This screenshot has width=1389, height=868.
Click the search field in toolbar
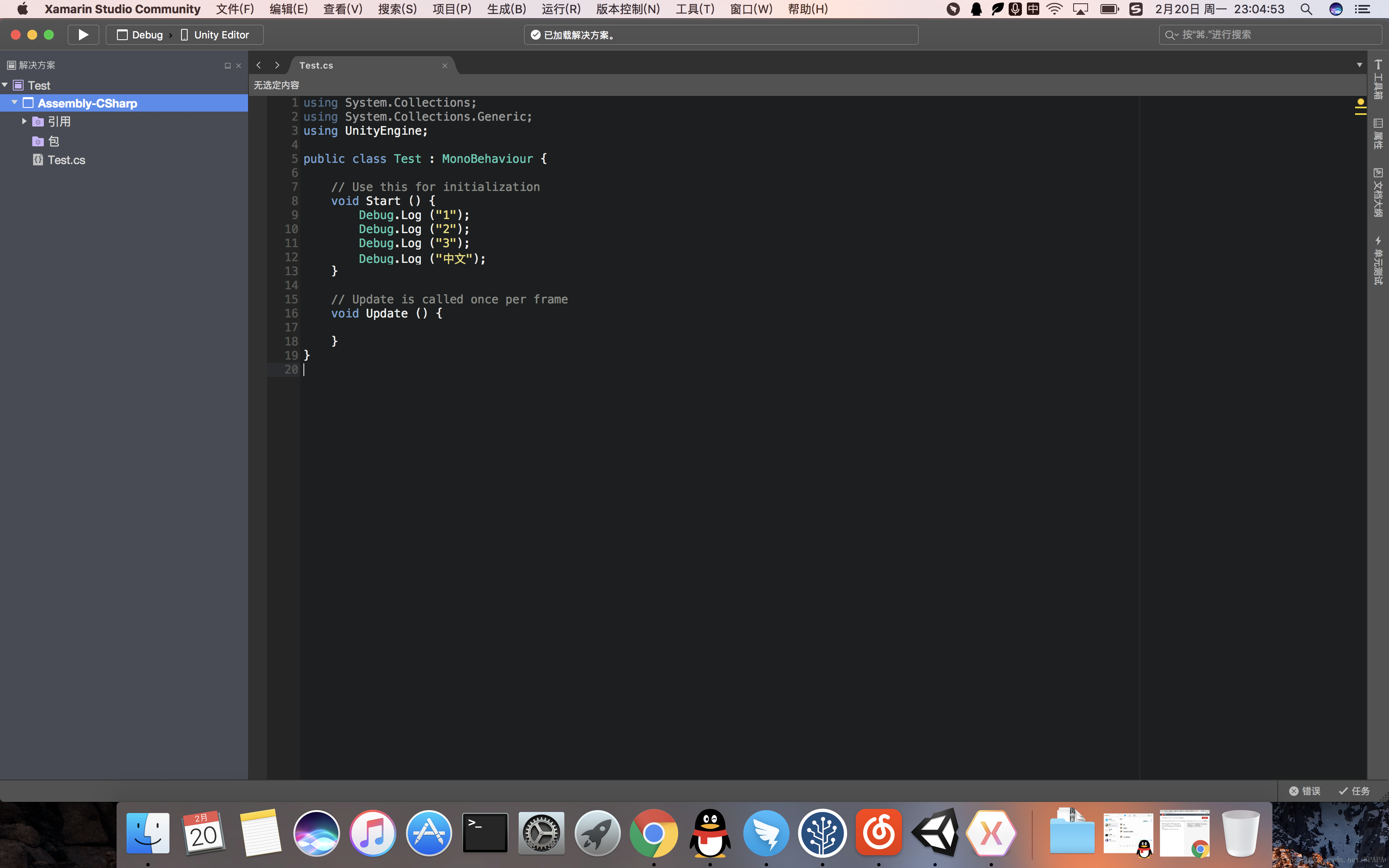tap(1270, 35)
